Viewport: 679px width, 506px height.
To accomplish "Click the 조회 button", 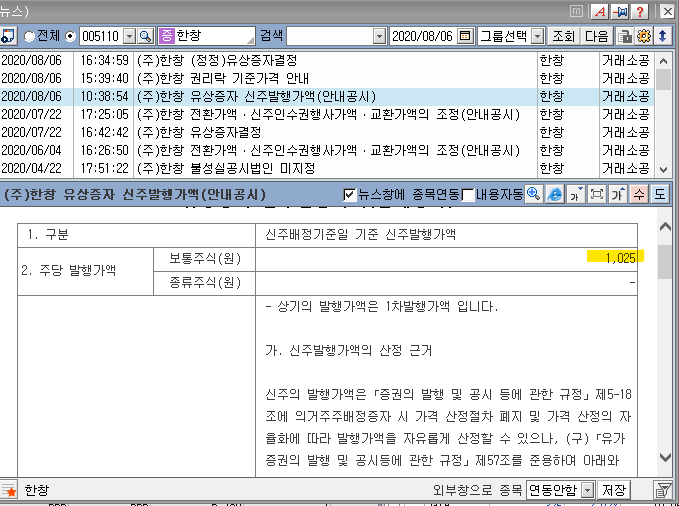I will tap(563, 36).
